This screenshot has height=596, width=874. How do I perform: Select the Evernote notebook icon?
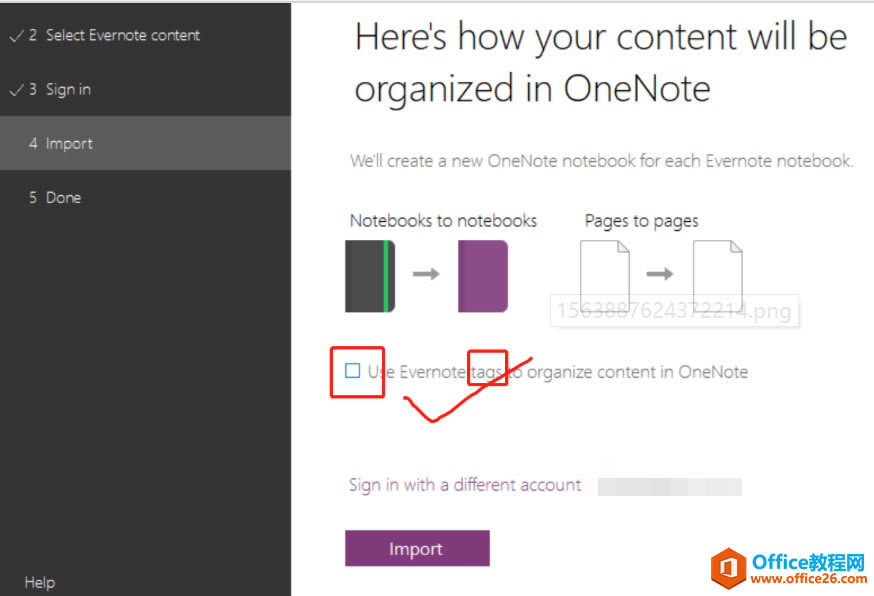pos(370,275)
